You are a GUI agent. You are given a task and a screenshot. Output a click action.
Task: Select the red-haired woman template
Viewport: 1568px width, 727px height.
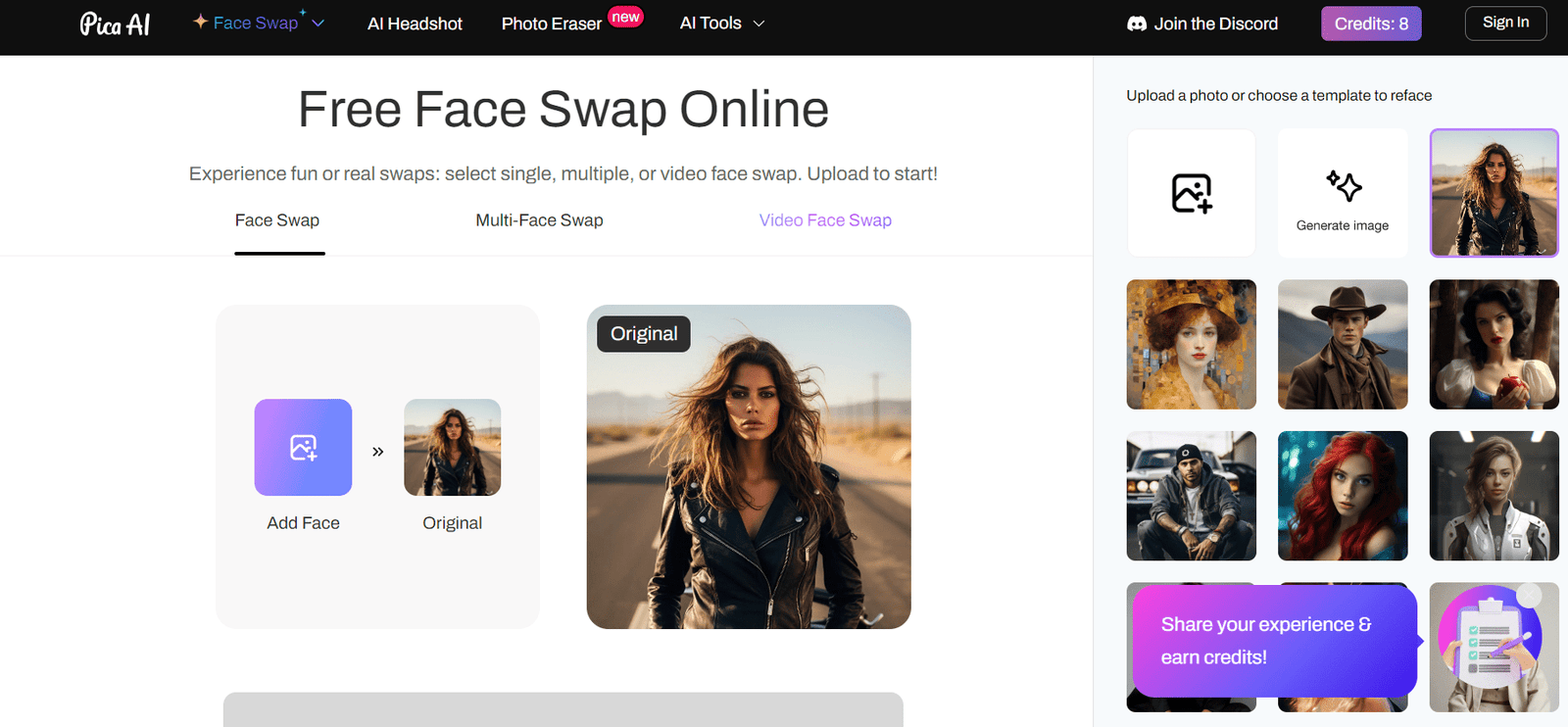click(1343, 496)
